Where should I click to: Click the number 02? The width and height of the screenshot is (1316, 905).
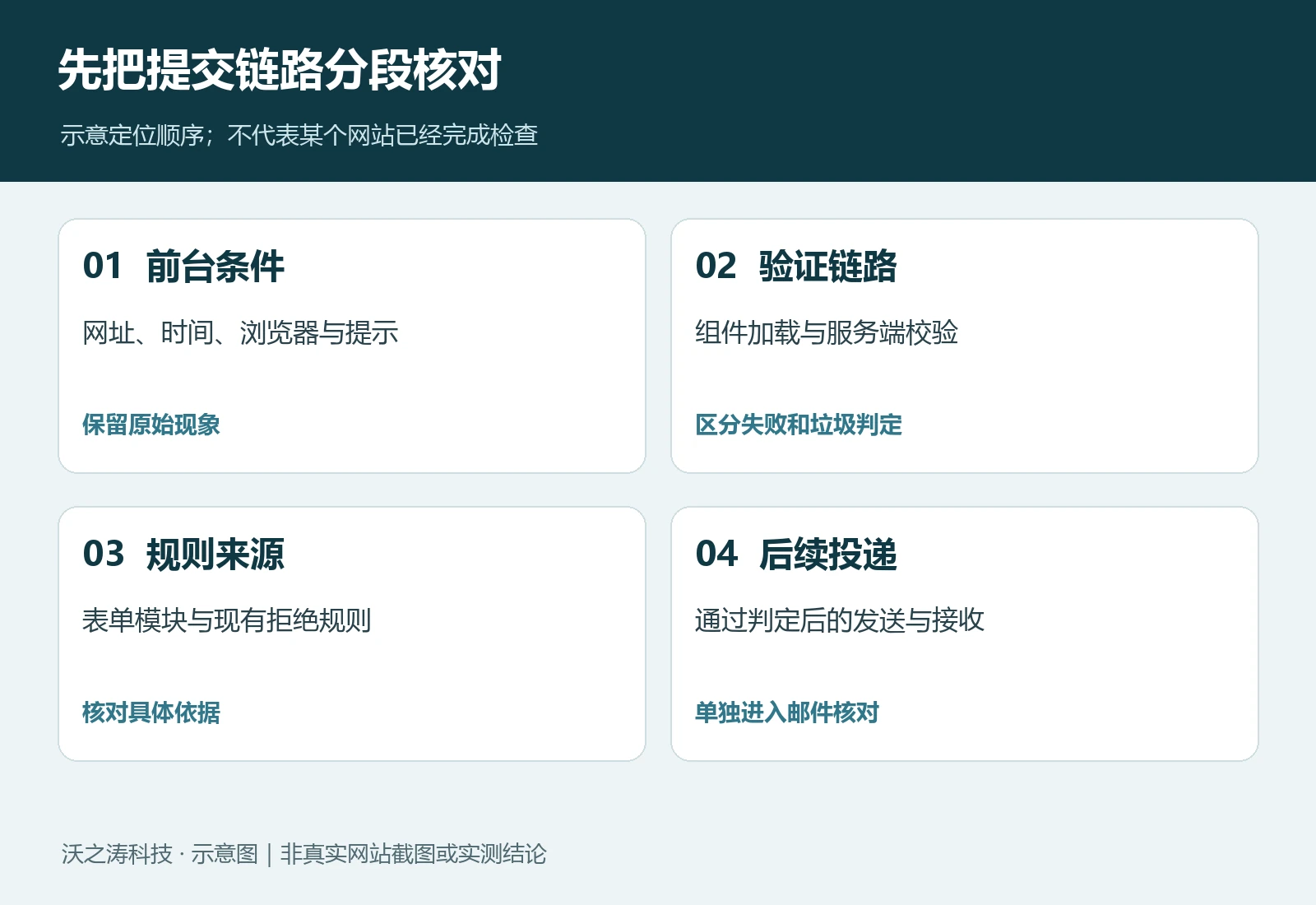(716, 267)
